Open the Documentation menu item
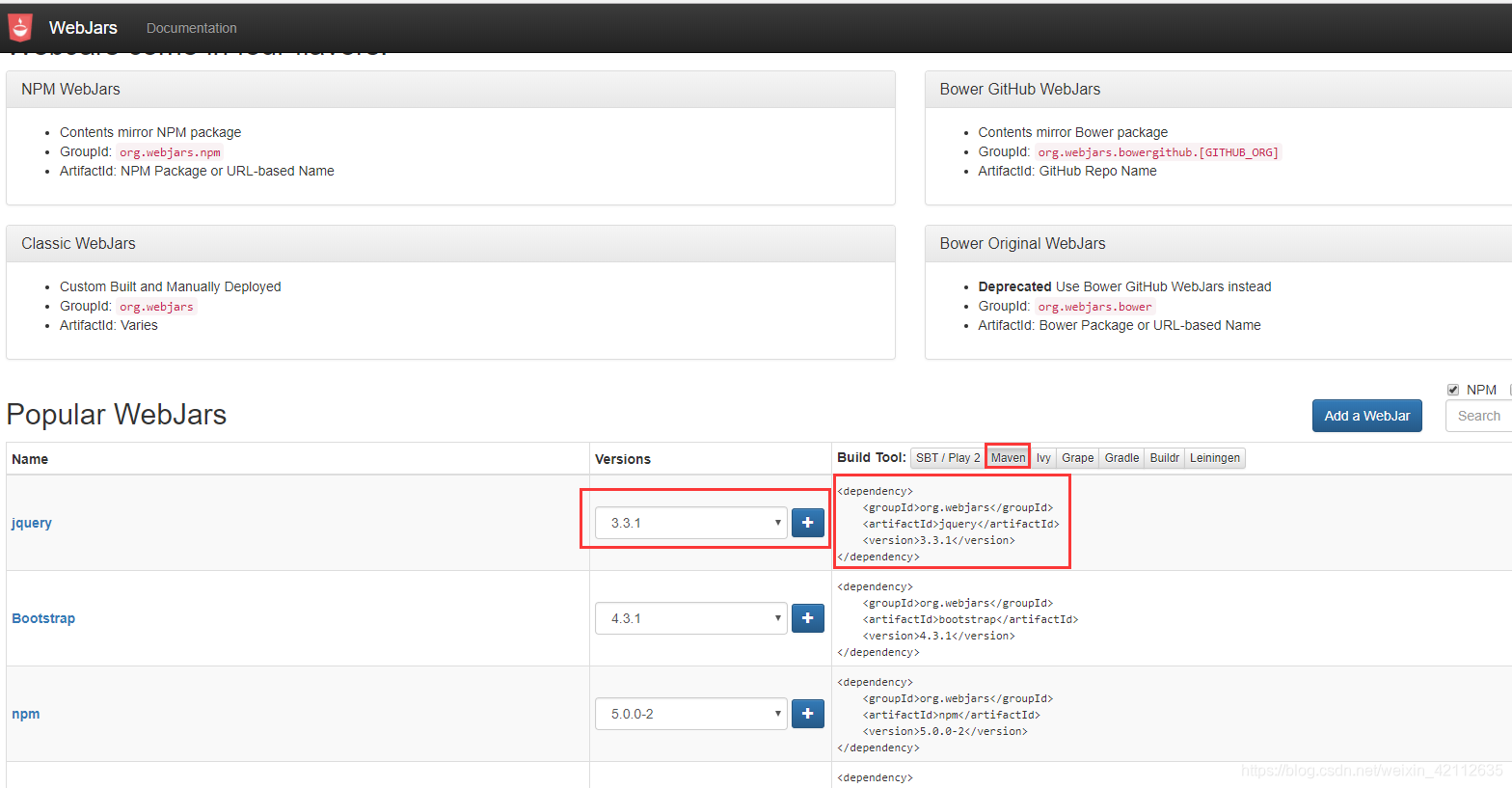 point(191,28)
